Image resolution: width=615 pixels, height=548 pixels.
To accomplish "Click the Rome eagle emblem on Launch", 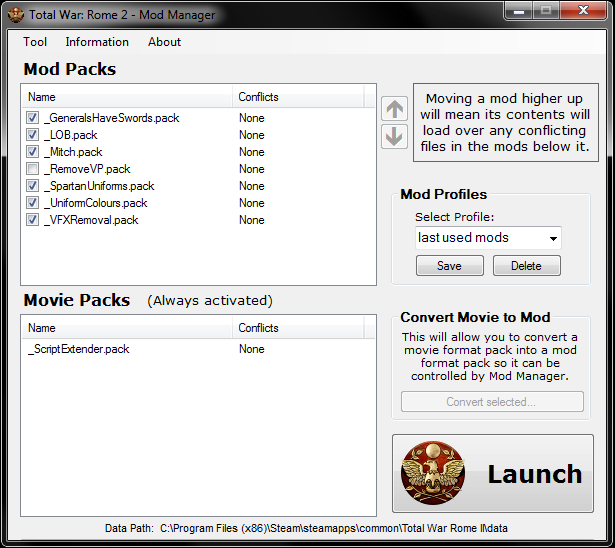I will pos(433,473).
